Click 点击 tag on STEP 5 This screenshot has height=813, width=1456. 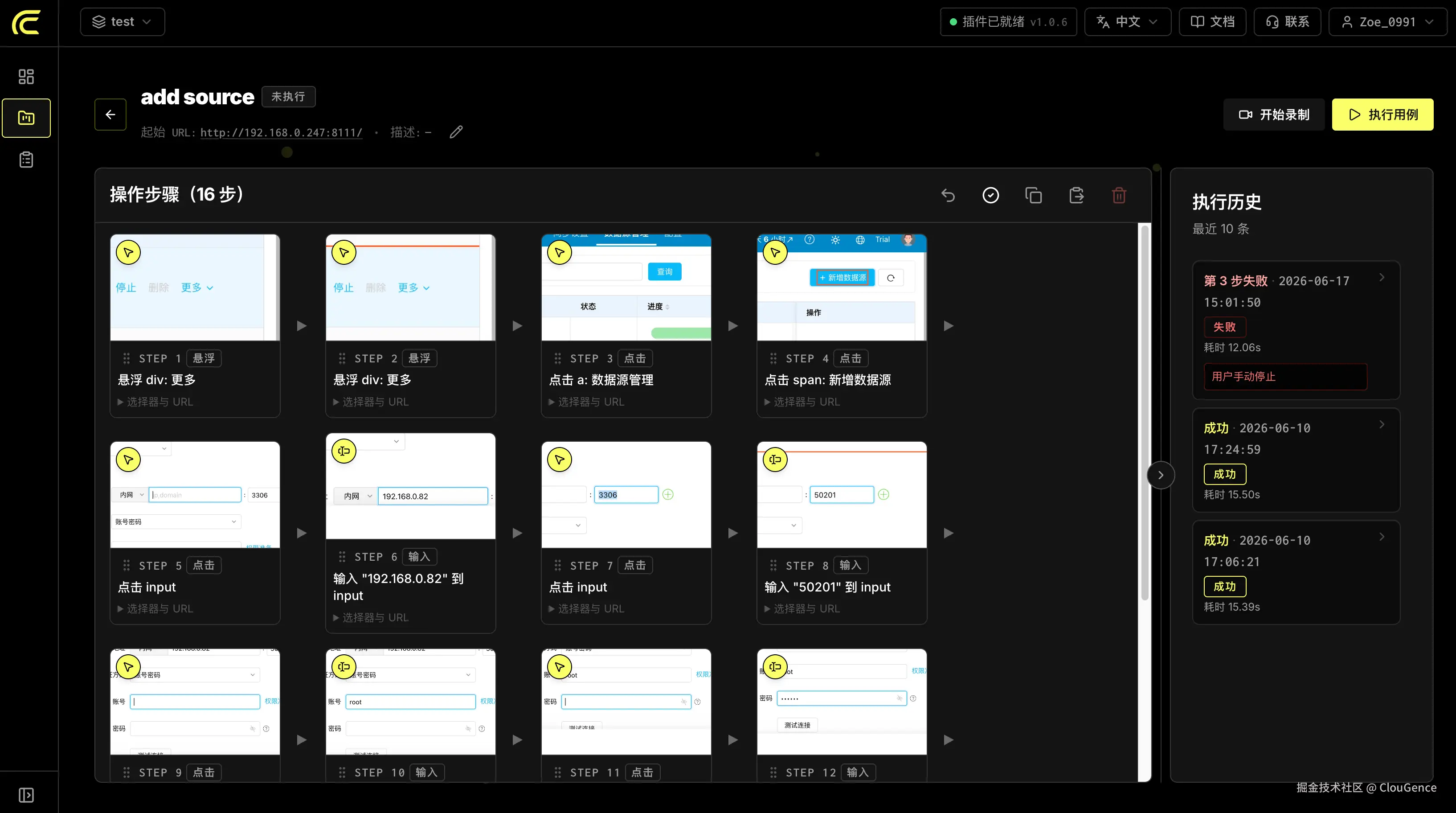tap(204, 565)
